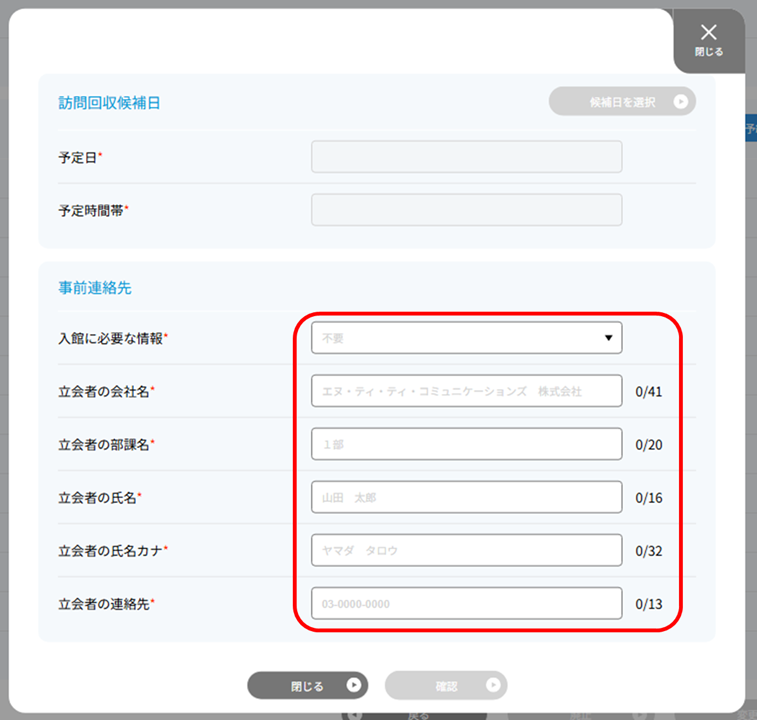Click the 確認 button
This screenshot has width=757, height=720.
click(x=446, y=685)
